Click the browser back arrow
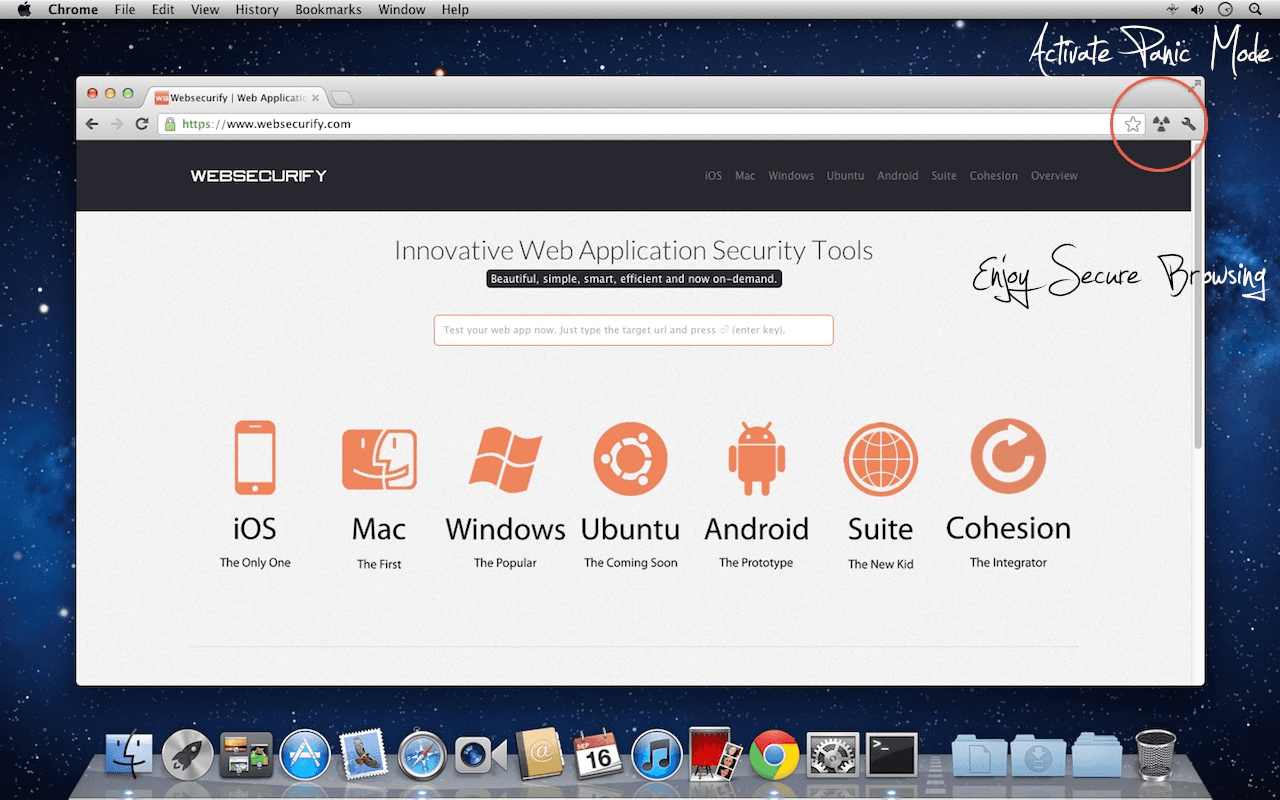 92,124
